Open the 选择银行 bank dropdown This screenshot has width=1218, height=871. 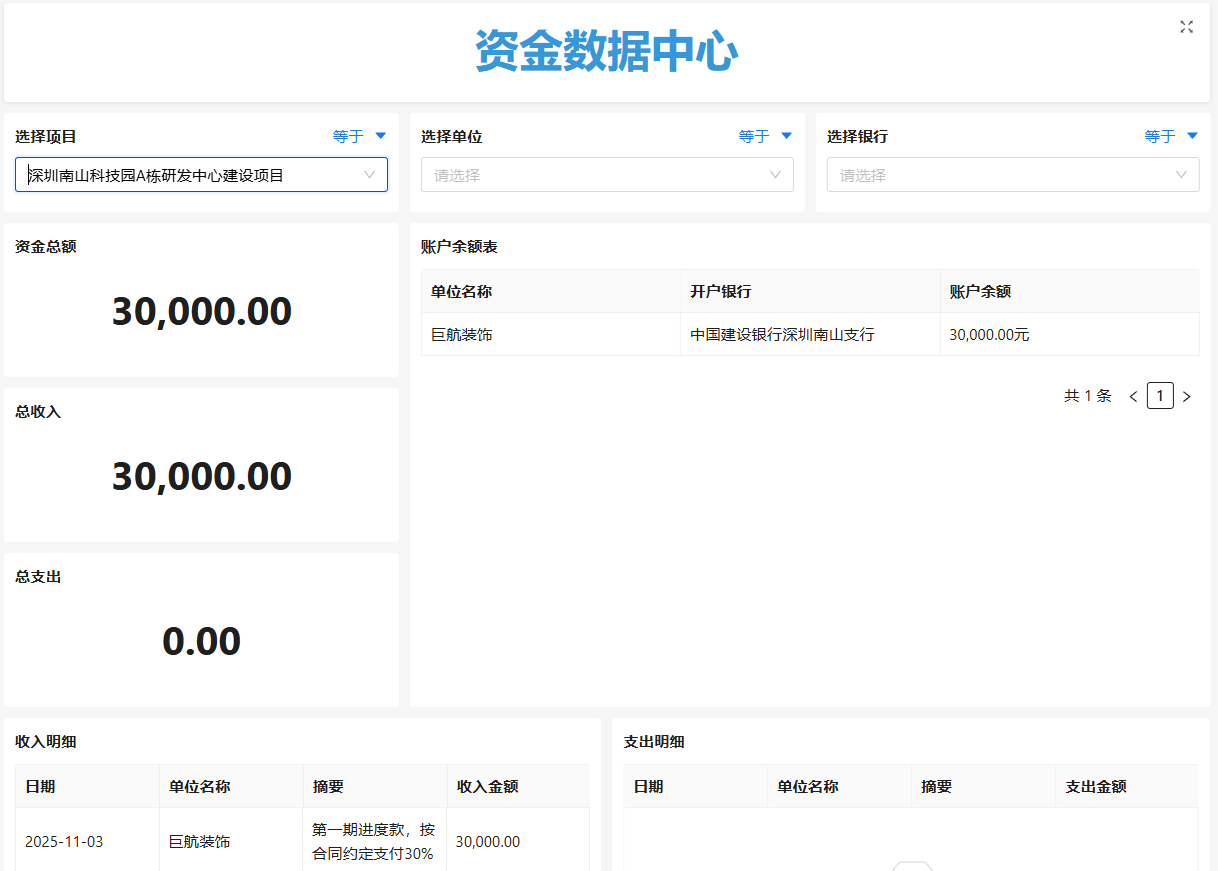point(1012,175)
